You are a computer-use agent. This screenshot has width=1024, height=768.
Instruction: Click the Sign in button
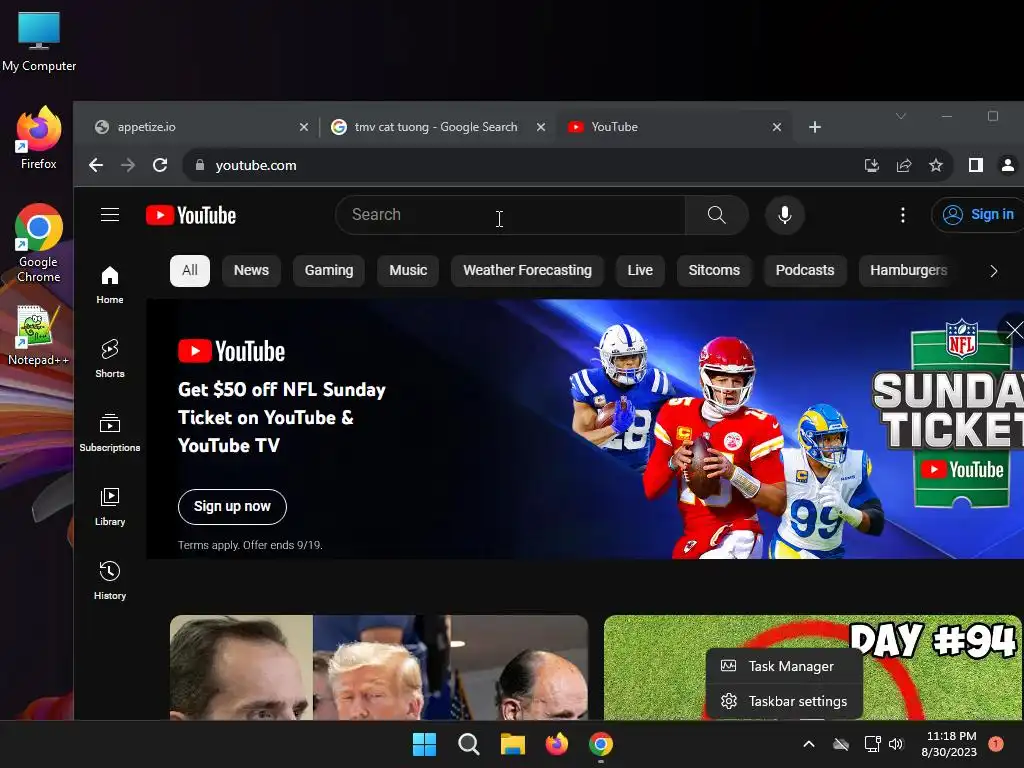pyautogui.click(x=978, y=214)
